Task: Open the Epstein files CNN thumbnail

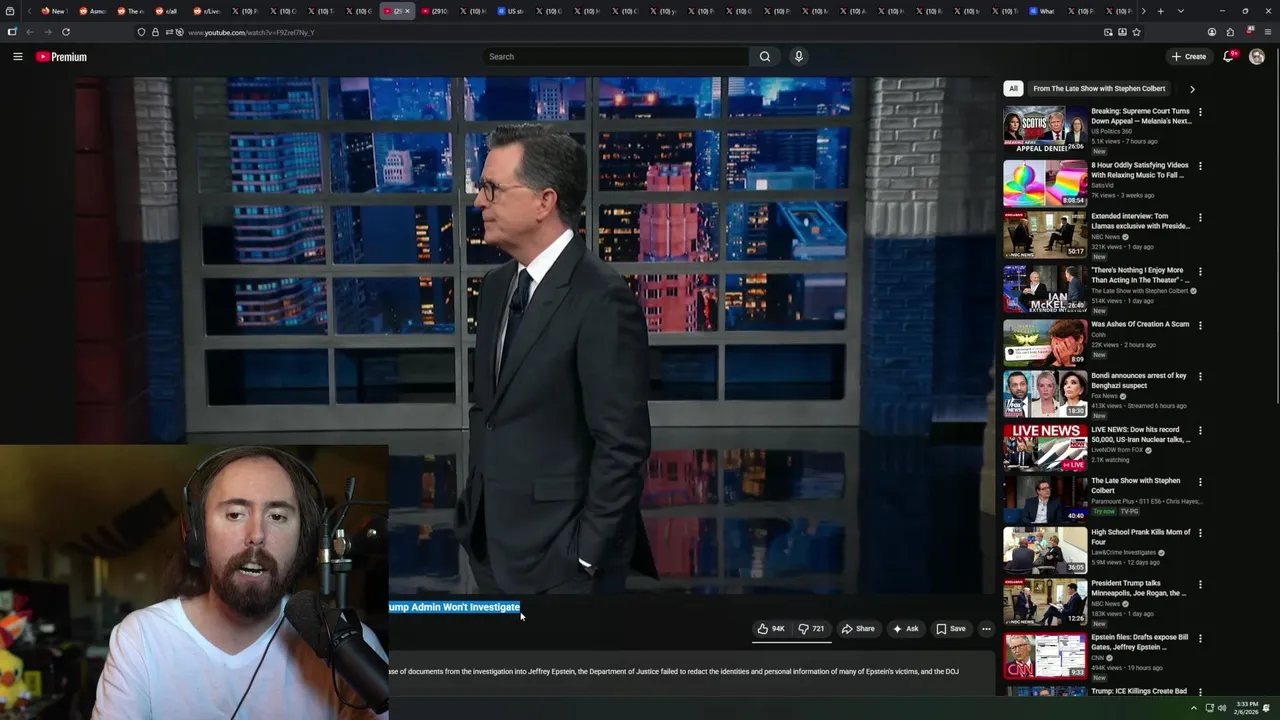Action: [x=1045, y=655]
